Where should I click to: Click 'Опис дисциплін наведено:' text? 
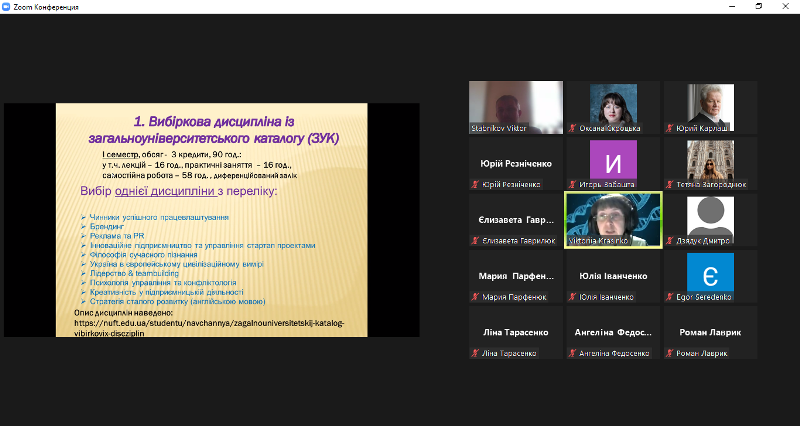[123, 313]
